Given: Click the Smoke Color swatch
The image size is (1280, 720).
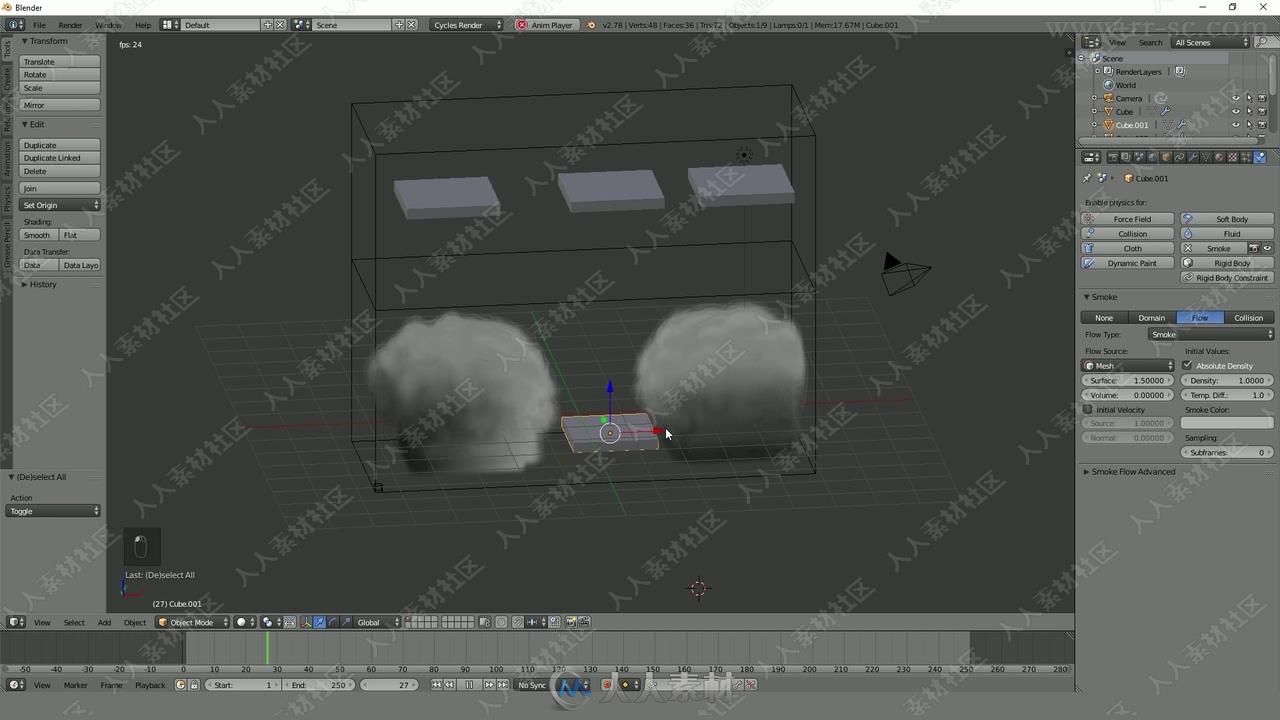Looking at the screenshot, I should (1227, 423).
